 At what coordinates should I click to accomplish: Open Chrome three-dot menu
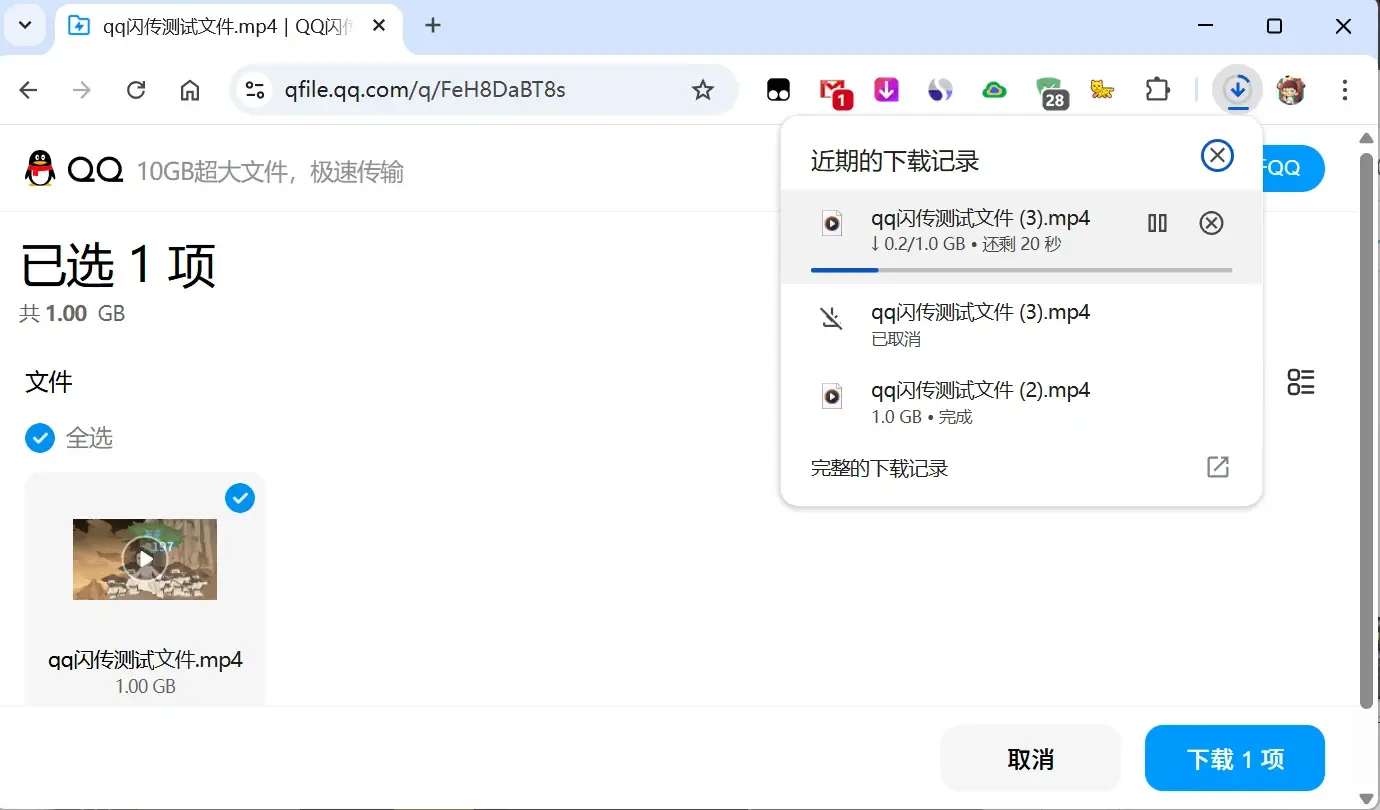(x=1345, y=90)
